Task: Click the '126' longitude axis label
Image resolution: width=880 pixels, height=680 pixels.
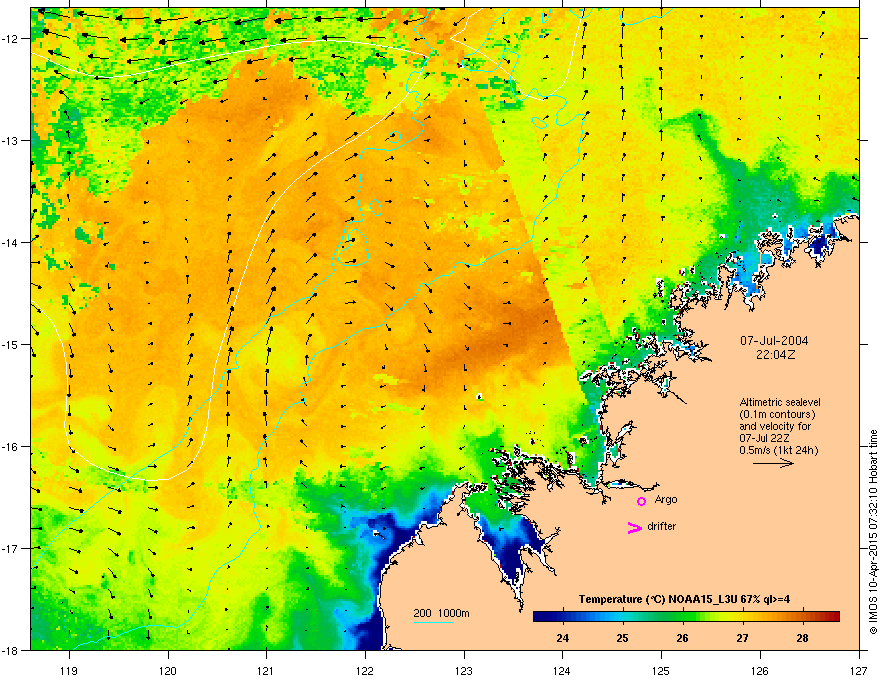Action: coord(760,670)
